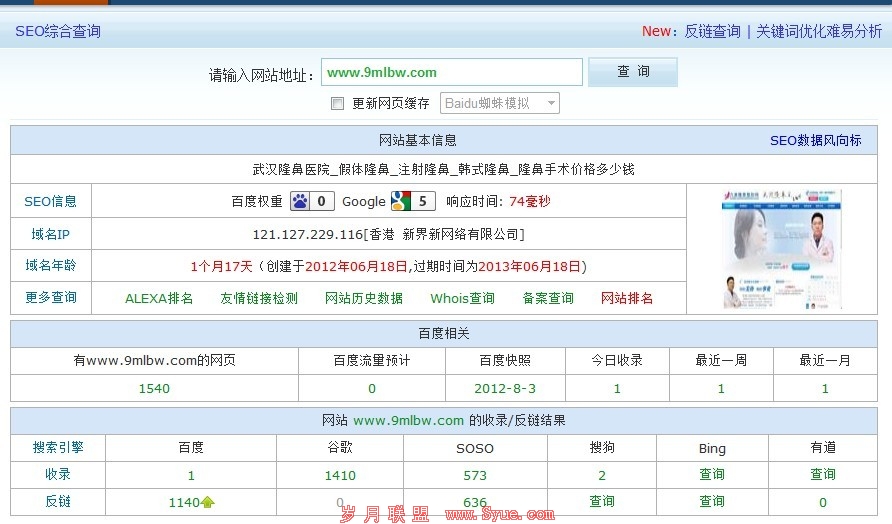Click the 搜狗 收录 value 2
This screenshot has width=892, height=524.
click(x=602, y=475)
